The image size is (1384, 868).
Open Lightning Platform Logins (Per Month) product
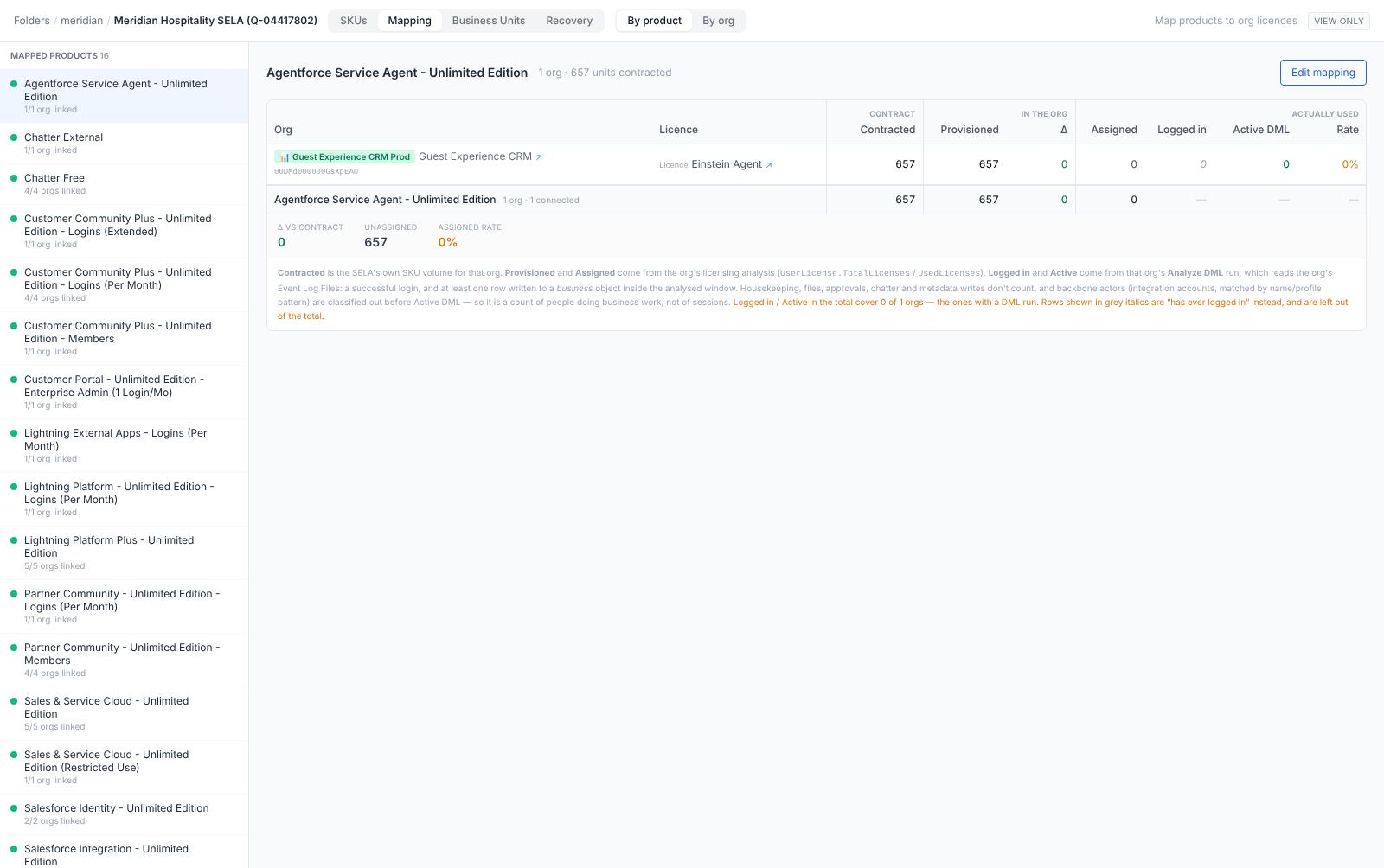124,499
